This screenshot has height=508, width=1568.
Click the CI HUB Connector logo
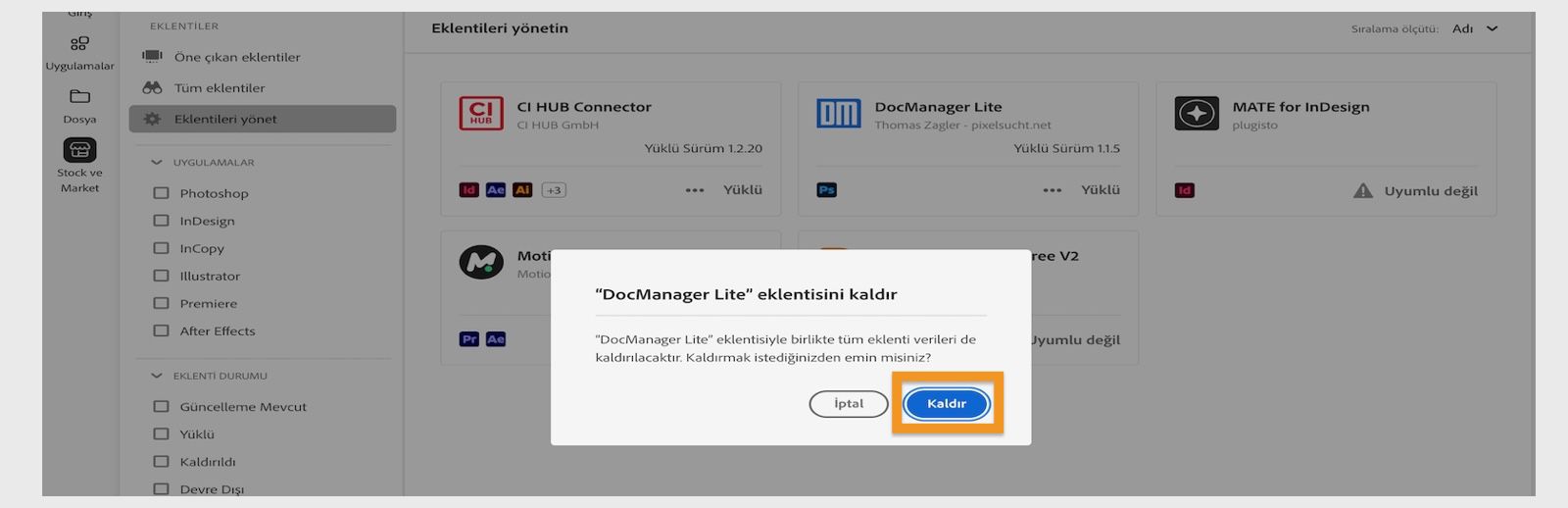(x=480, y=114)
